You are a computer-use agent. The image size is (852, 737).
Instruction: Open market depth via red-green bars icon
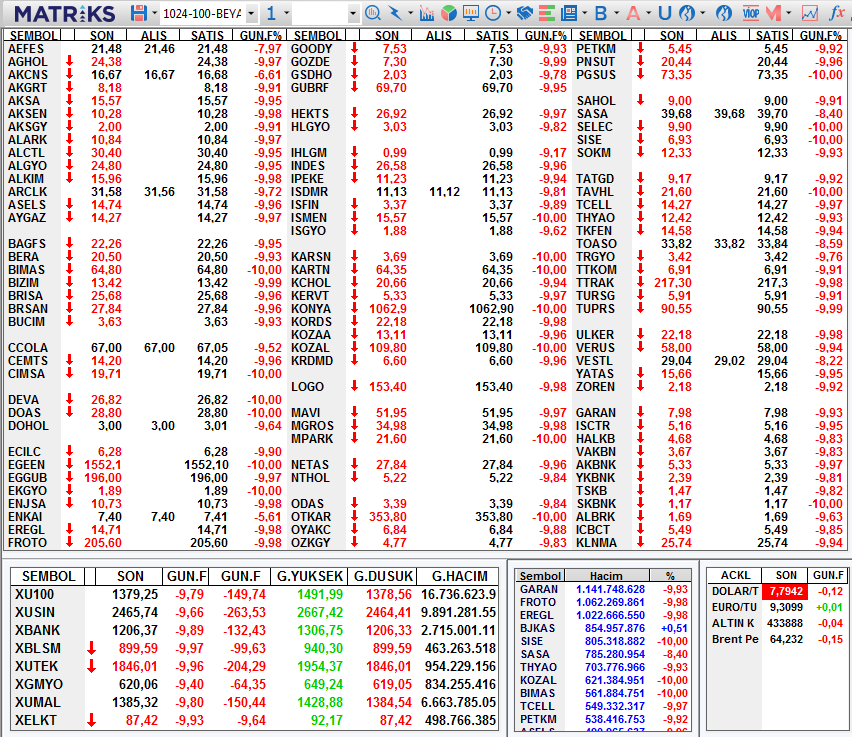click(x=544, y=11)
